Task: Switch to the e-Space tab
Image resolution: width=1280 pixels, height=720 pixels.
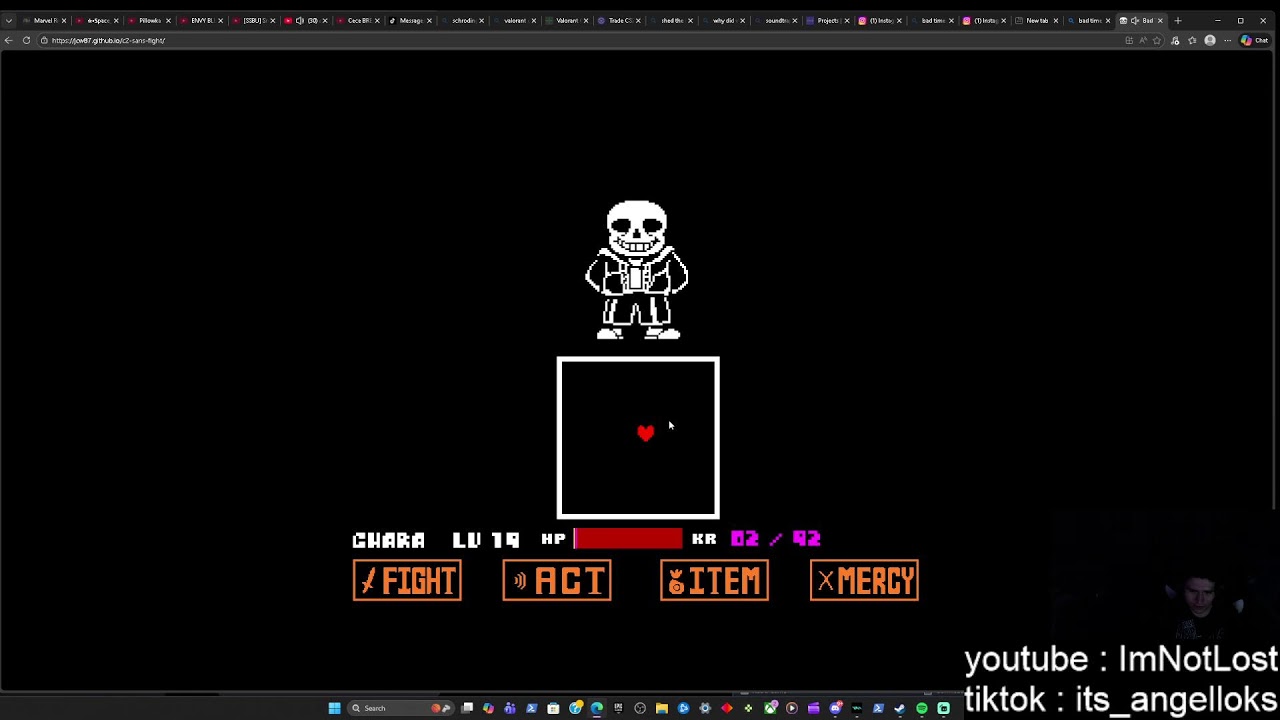Action: tap(98, 20)
